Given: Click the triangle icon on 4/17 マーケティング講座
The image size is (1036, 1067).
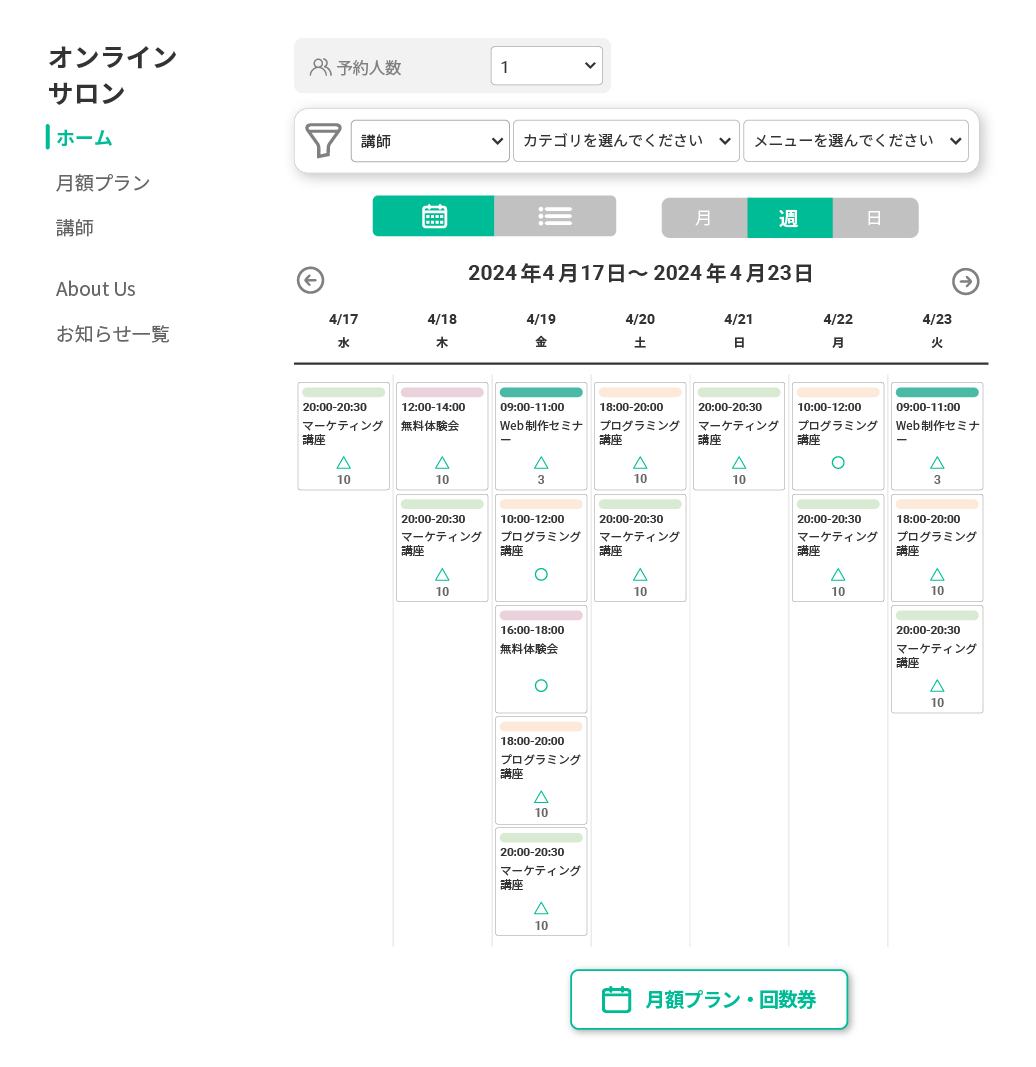Looking at the screenshot, I should pyautogui.click(x=344, y=463).
